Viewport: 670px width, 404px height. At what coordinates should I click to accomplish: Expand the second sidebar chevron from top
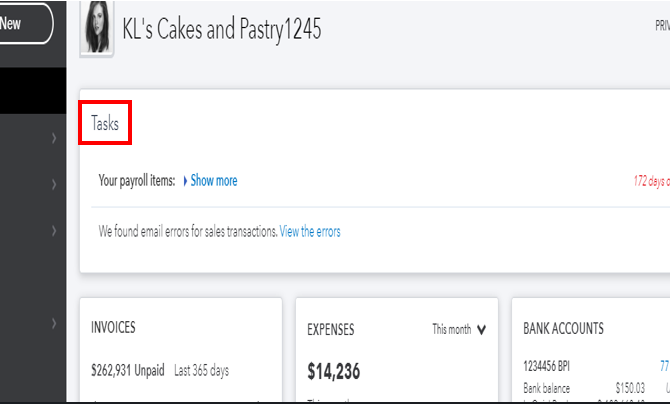[53, 185]
